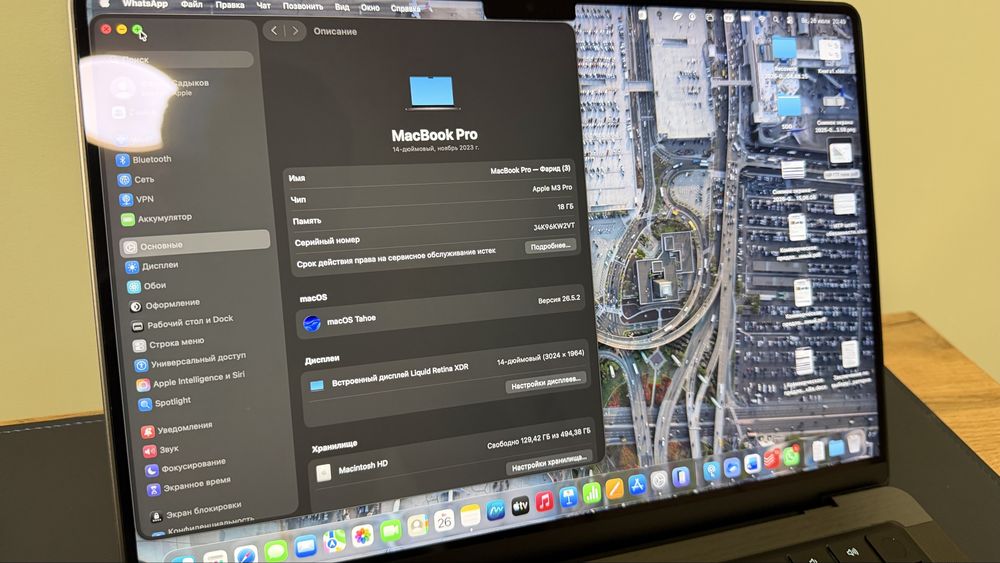Go forward with the right chevron
The width and height of the screenshot is (1000, 563).
pos(295,30)
